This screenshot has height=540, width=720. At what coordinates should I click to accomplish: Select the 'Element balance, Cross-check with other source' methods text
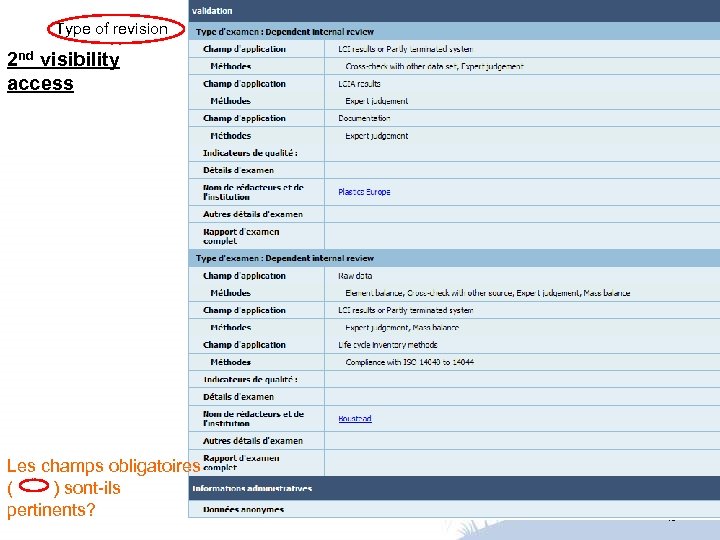(488, 292)
